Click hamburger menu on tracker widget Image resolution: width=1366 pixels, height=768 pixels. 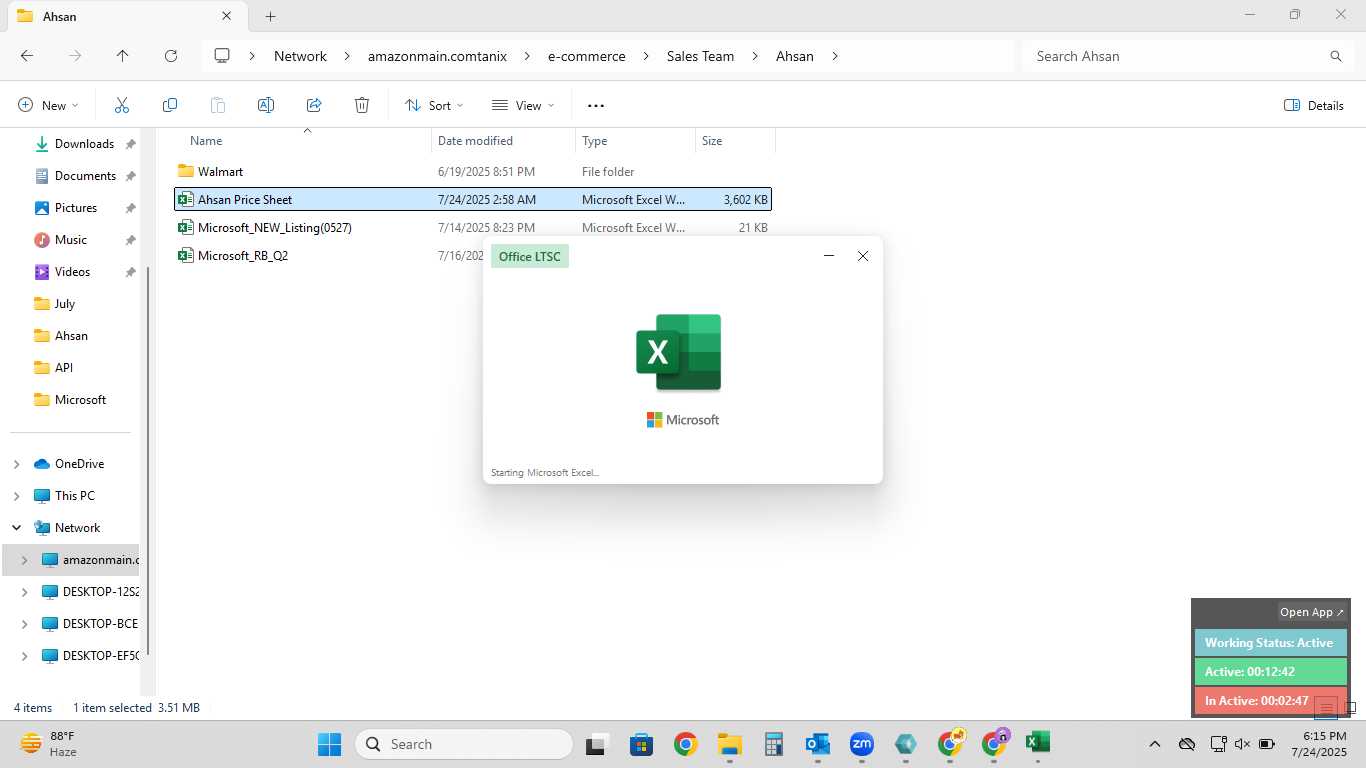point(1326,708)
